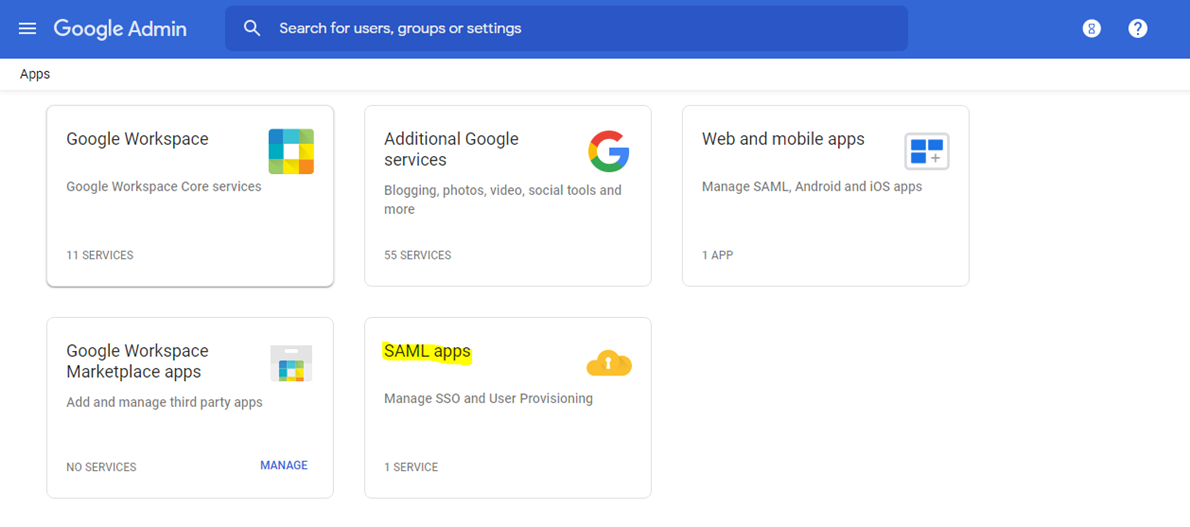This screenshot has height=527, width=1190.
Task: Open the Google Workspace card title
Action: click(x=137, y=139)
